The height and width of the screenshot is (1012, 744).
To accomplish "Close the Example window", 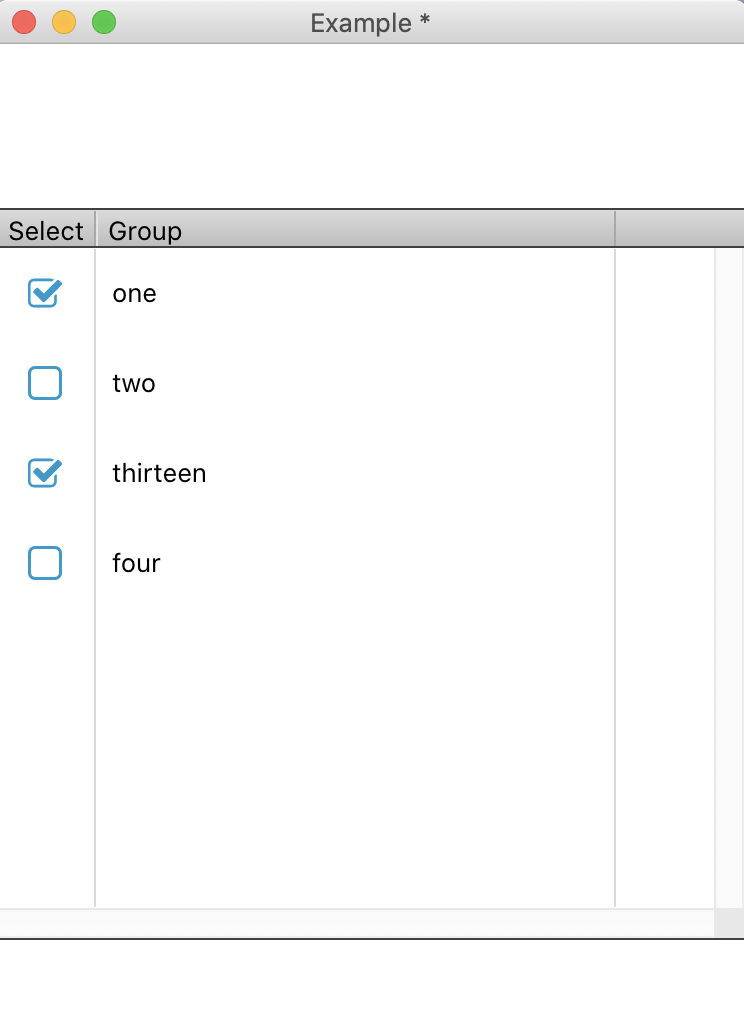I will [24, 22].
